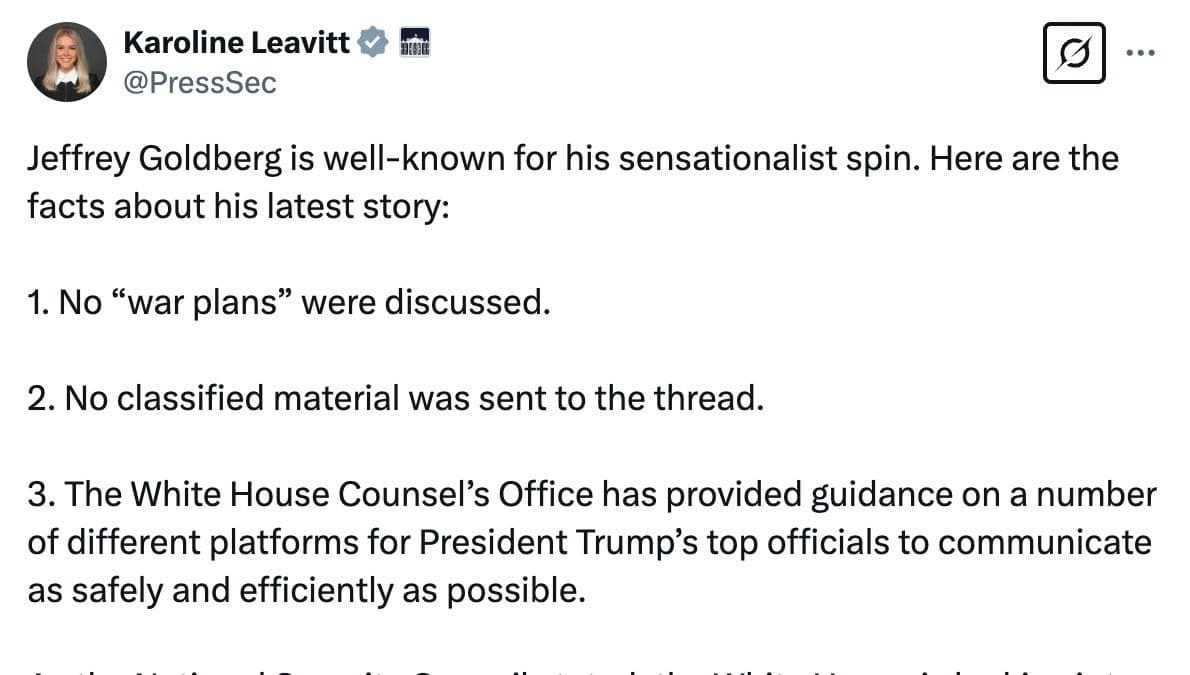This screenshot has height=675, width=1190.
Task: Open Grok's explanation of this post
Action: click(1074, 55)
